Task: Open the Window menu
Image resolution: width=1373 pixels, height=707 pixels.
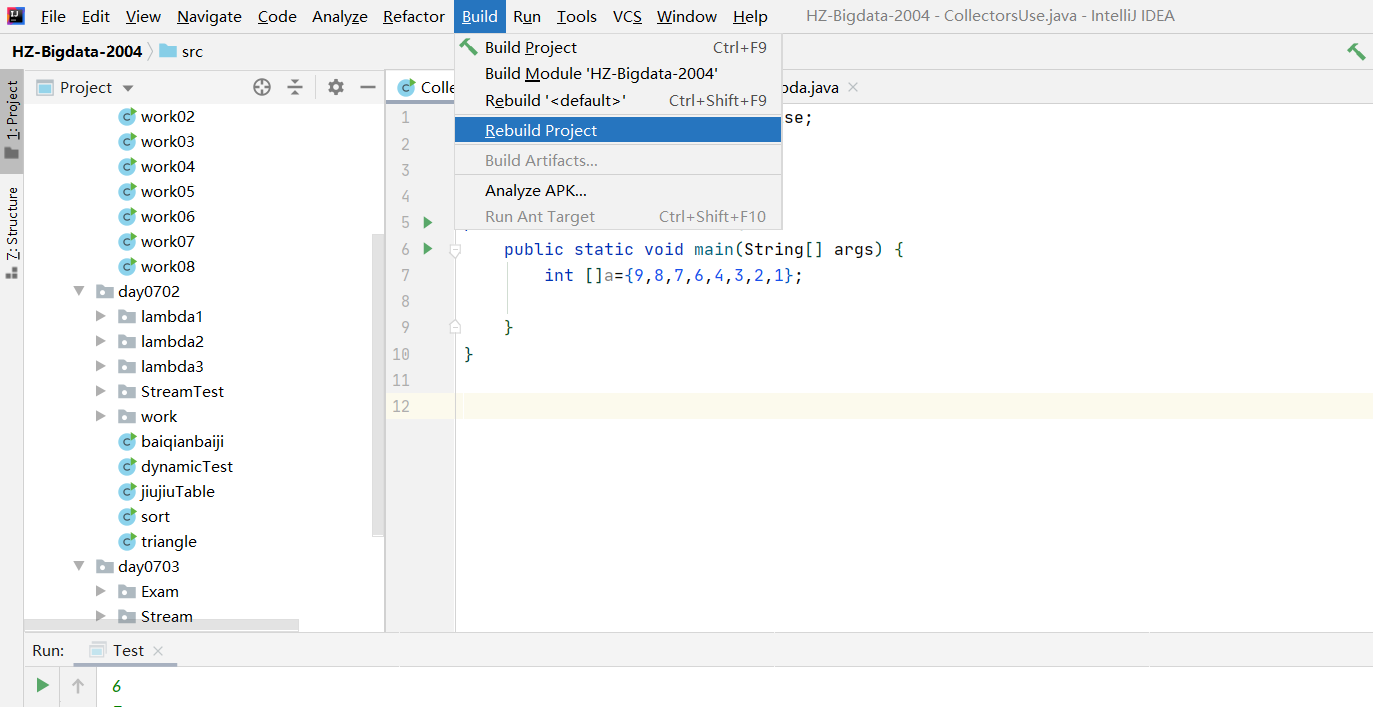Action: coord(687,16)
